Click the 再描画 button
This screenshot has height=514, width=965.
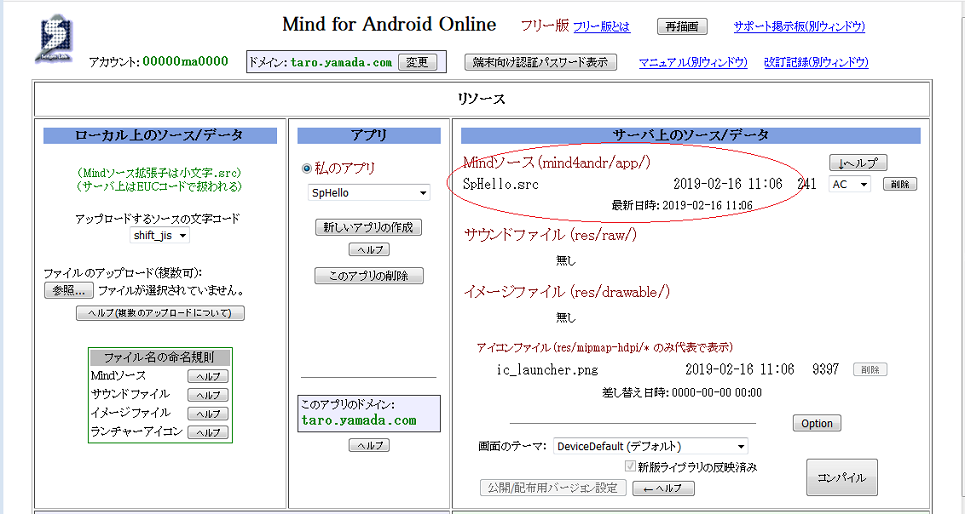(x=682, y=26)
